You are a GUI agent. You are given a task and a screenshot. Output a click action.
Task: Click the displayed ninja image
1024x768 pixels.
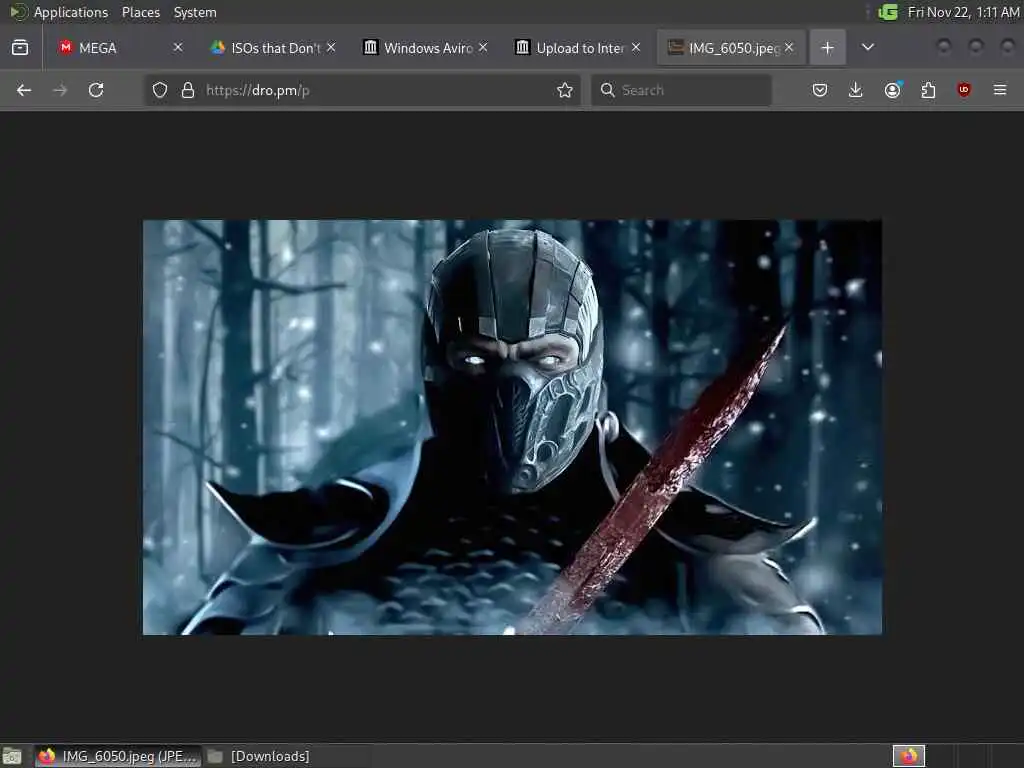512,427
